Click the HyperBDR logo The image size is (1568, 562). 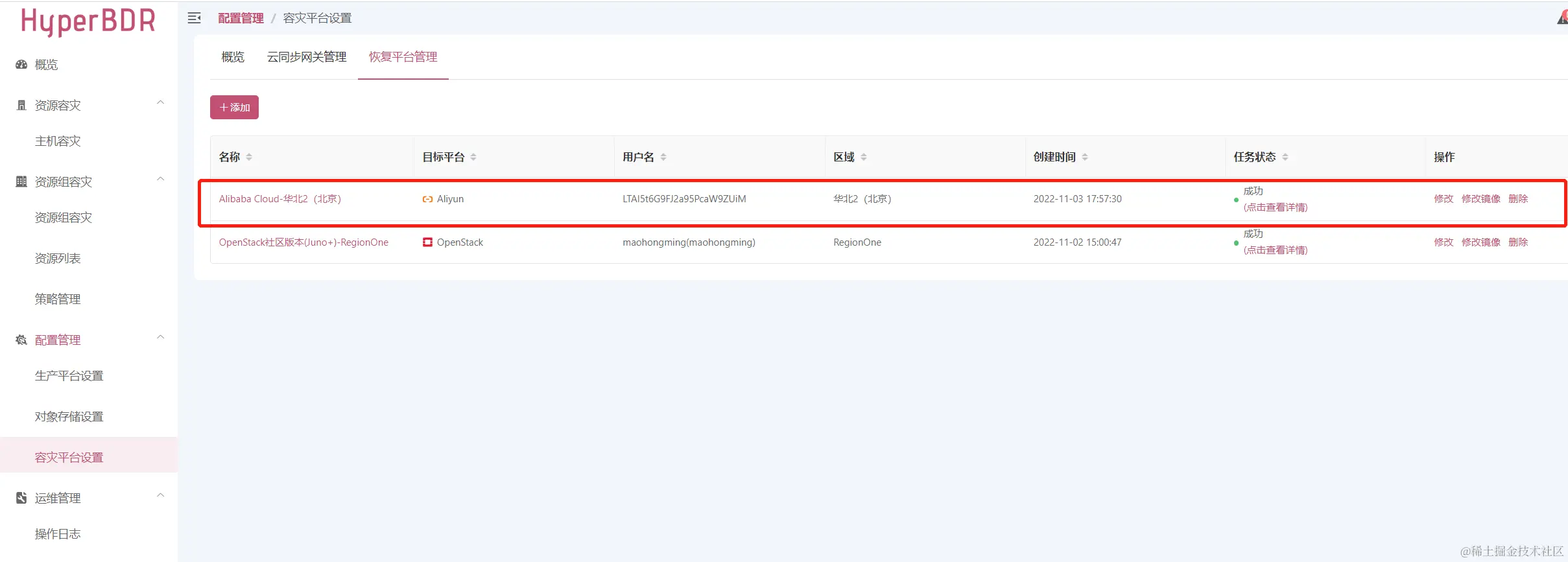tap(88, 21)
